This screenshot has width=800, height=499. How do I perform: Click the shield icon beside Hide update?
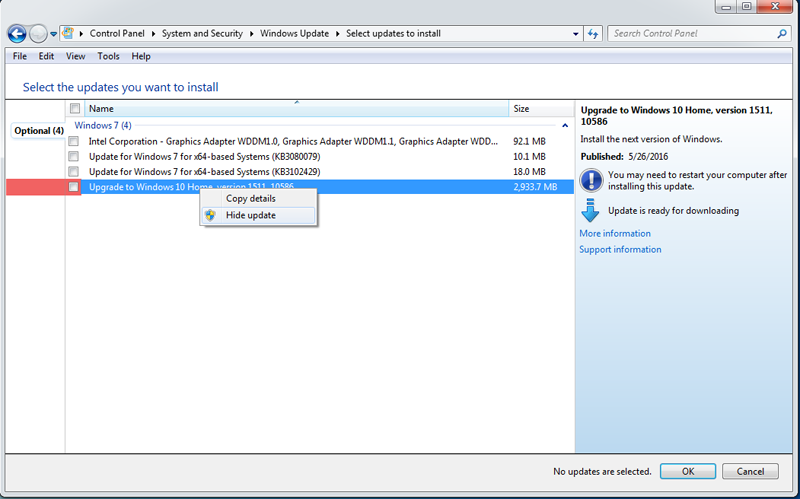[210, 215]
